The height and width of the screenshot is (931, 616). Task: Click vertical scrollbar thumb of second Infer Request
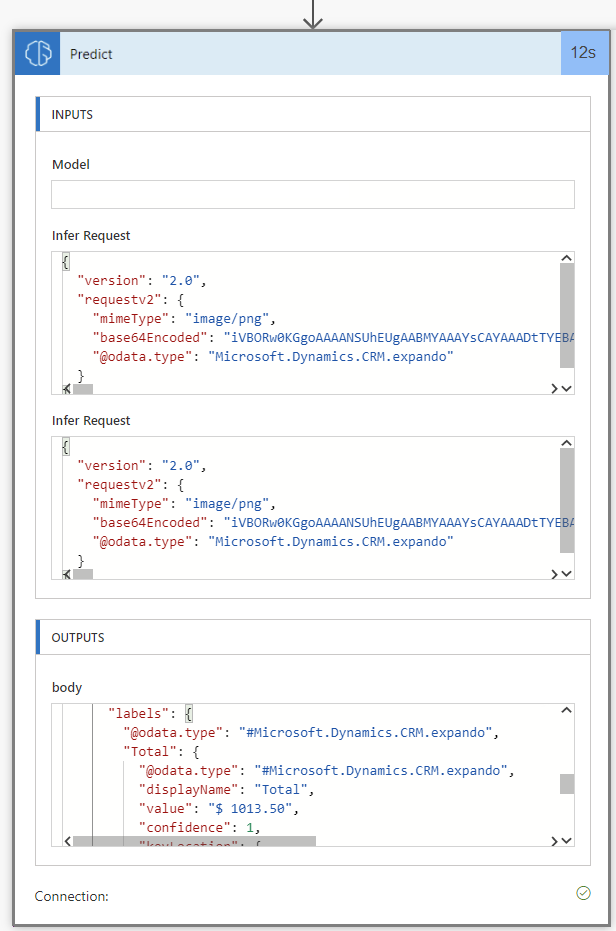click(567, 501)
